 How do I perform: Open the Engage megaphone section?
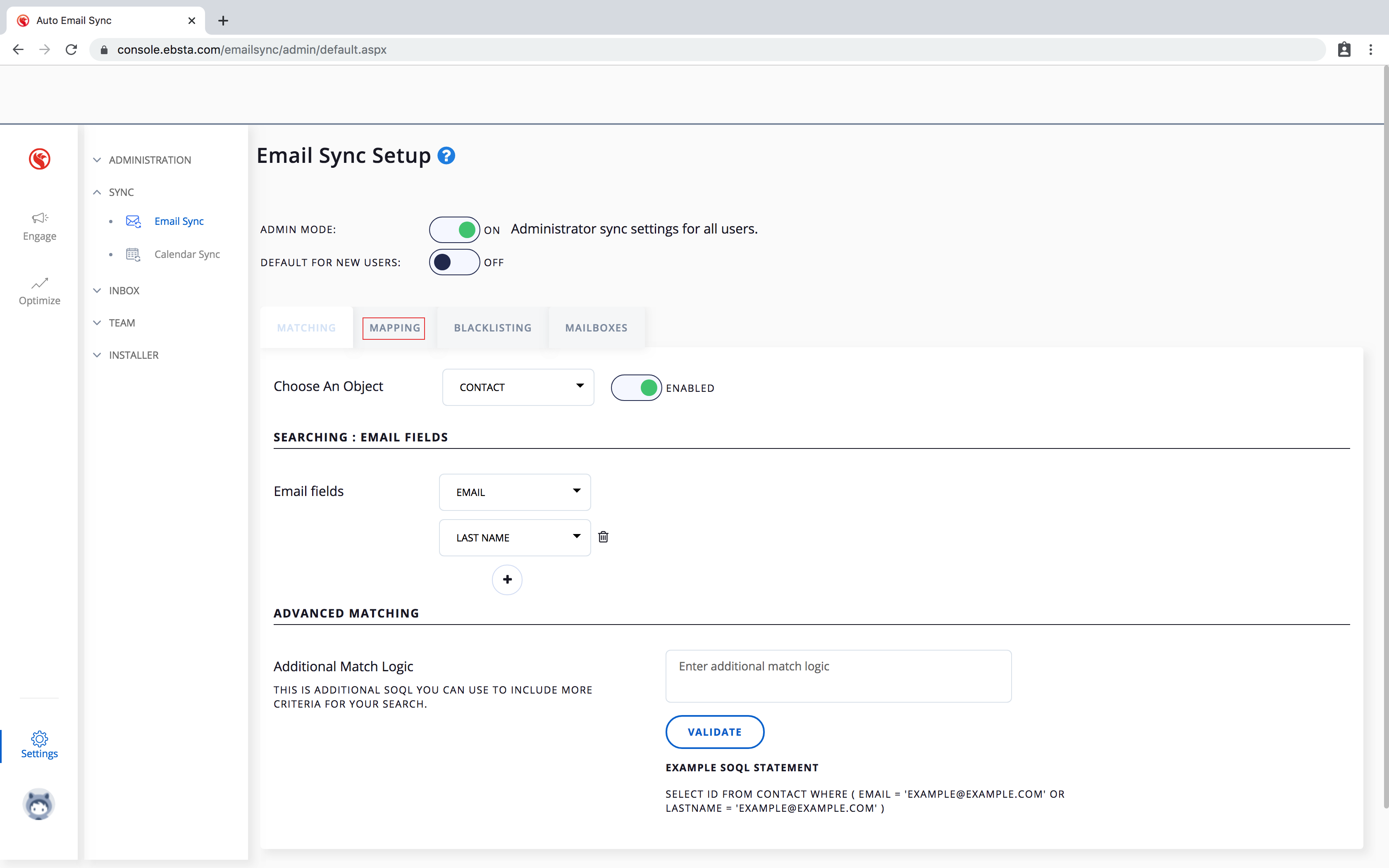40,226
